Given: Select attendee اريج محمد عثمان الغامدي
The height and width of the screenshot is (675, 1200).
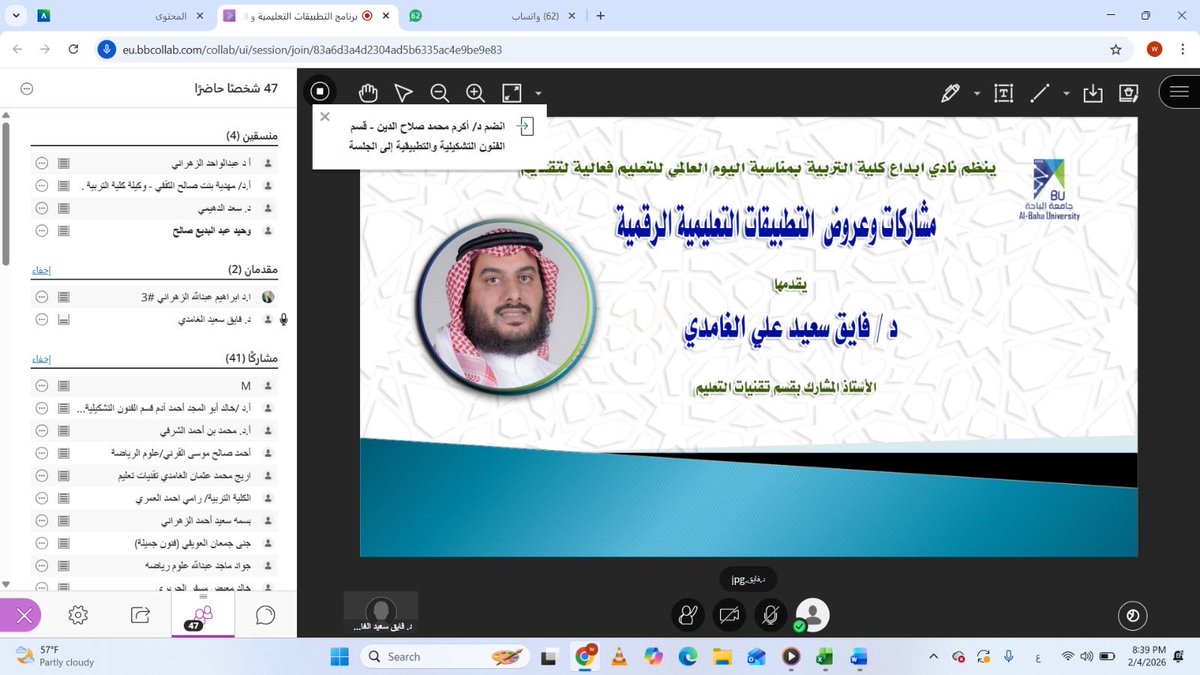Looking at the screenshot, I should 183,475.
